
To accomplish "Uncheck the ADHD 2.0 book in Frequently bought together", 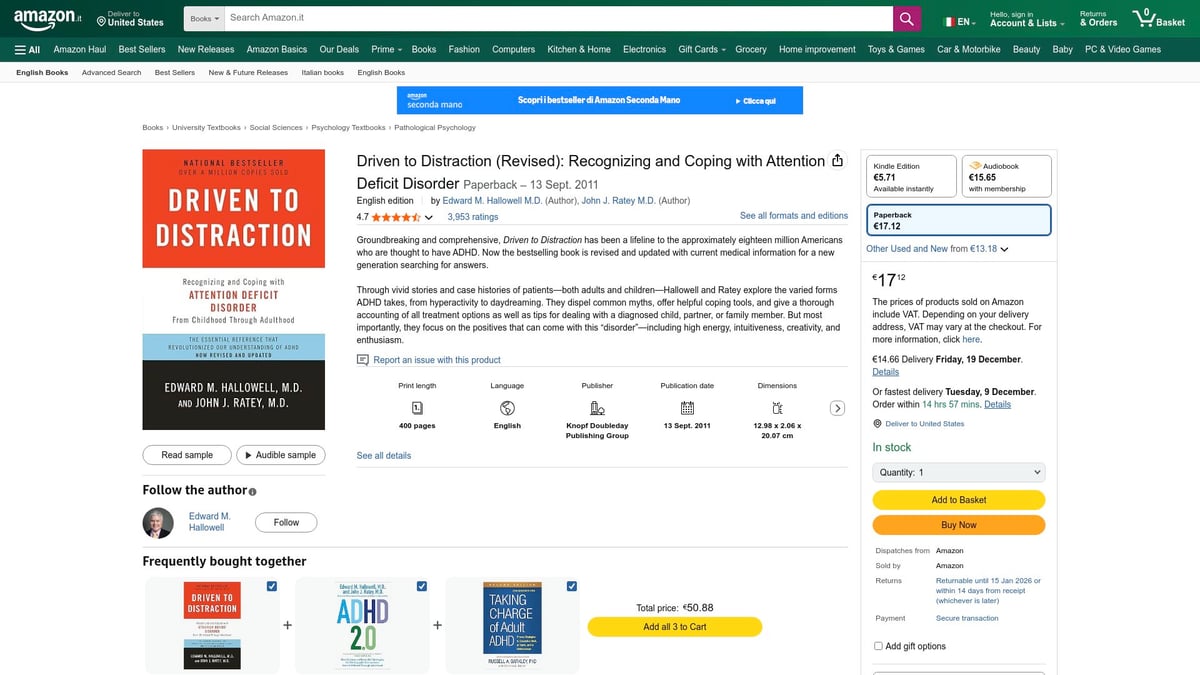I will [421, 586].
